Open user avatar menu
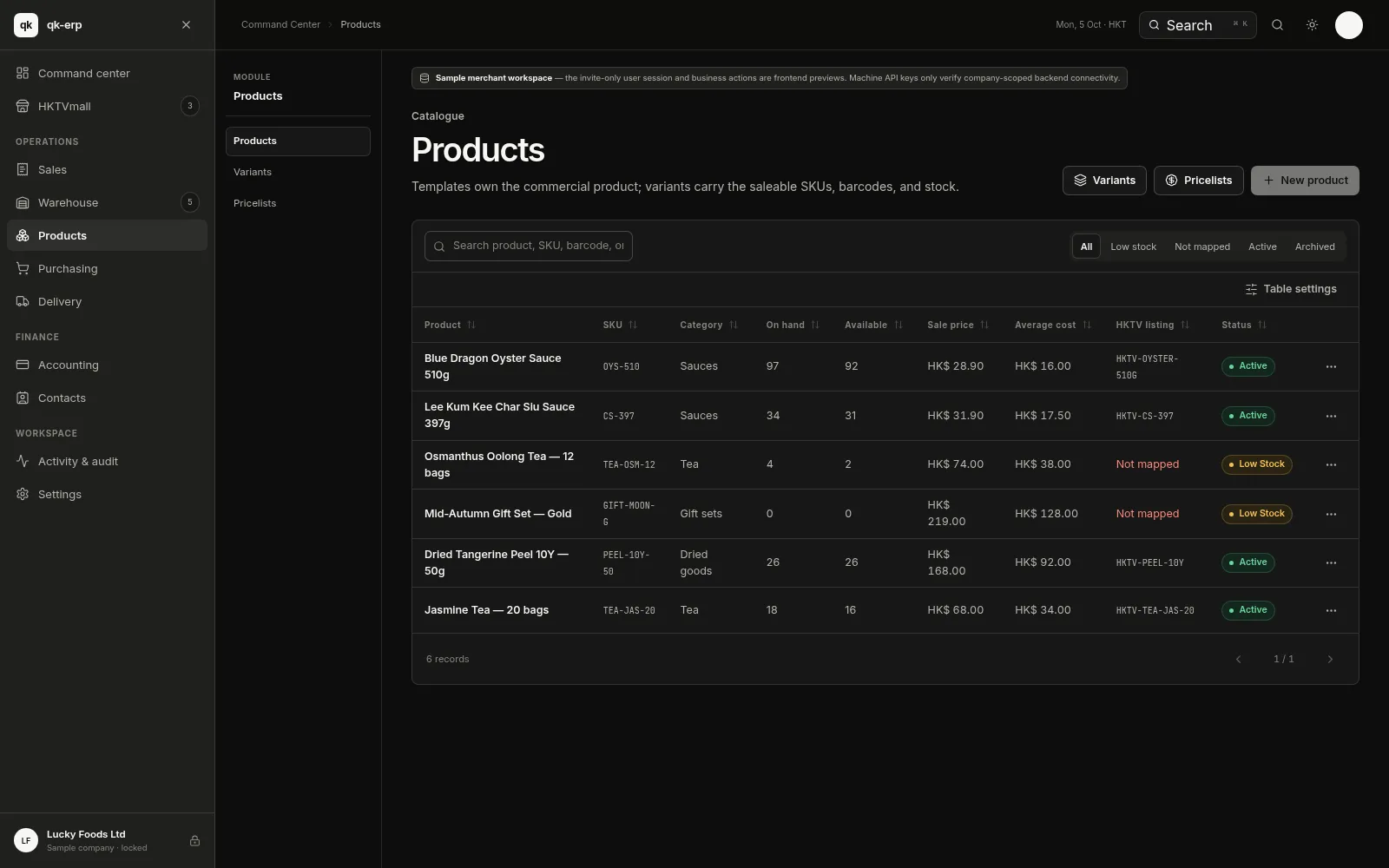The width and height of the screenshot is (1389, 868). pos(1348,25)
